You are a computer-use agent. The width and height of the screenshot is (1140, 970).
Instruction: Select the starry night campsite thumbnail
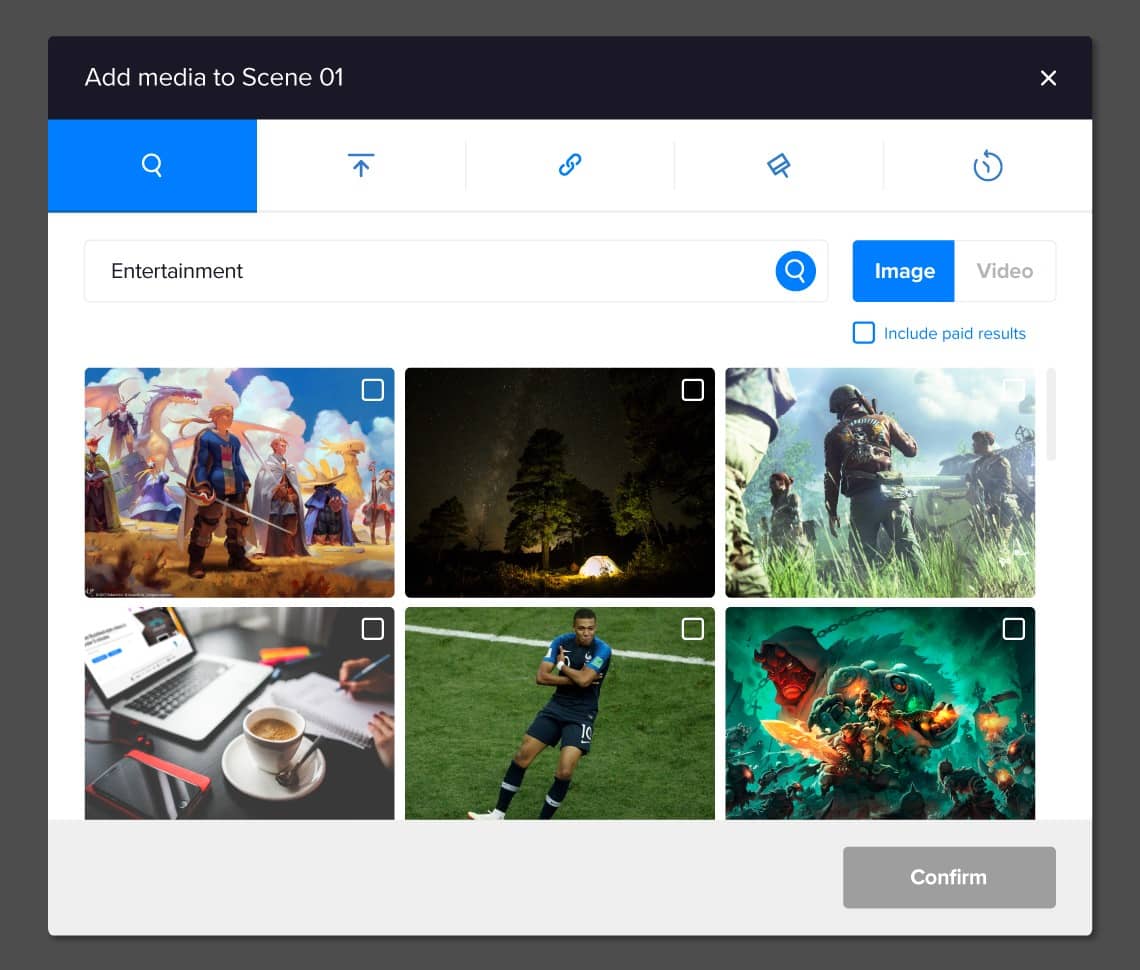click(x=560, y=483)
